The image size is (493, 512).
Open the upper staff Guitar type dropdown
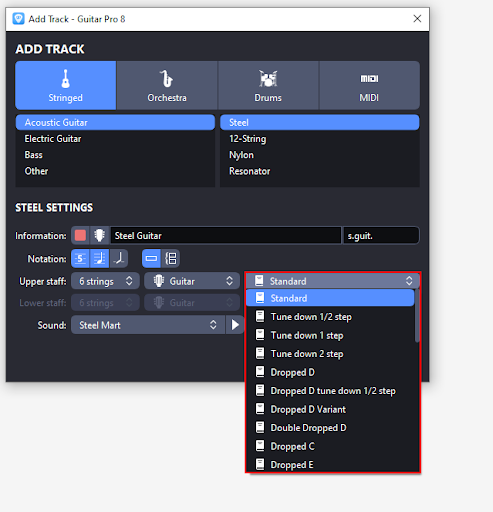(192, 281)
